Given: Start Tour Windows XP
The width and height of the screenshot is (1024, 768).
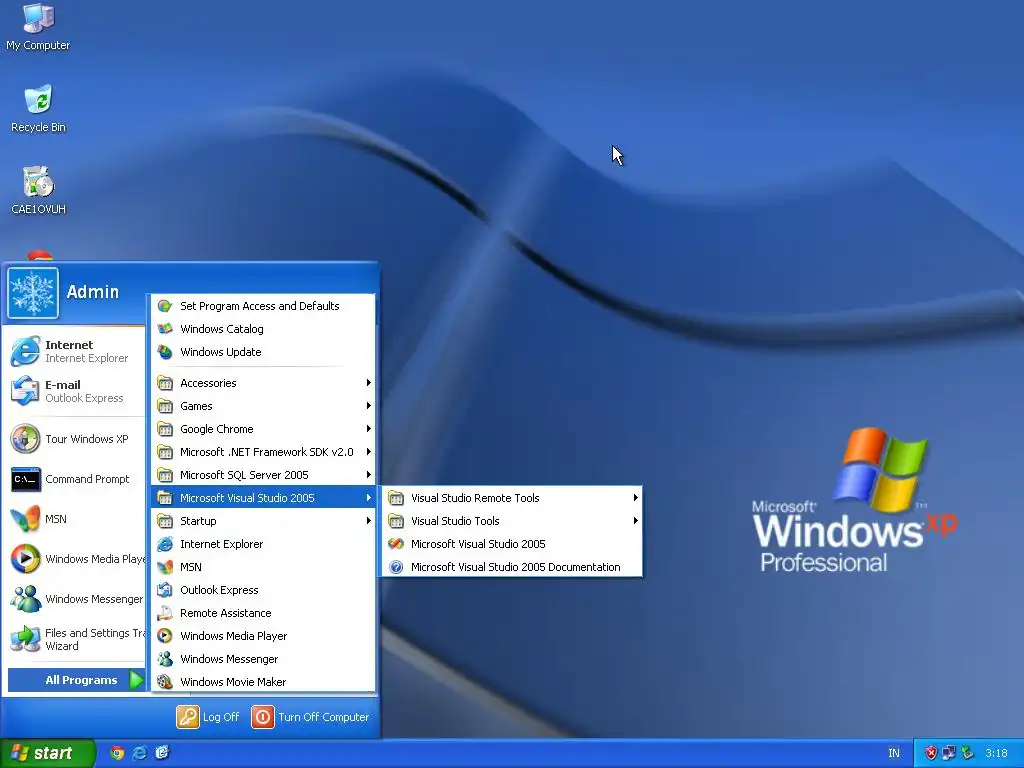Looking at the screenshot, I should [x=73, y=439].
